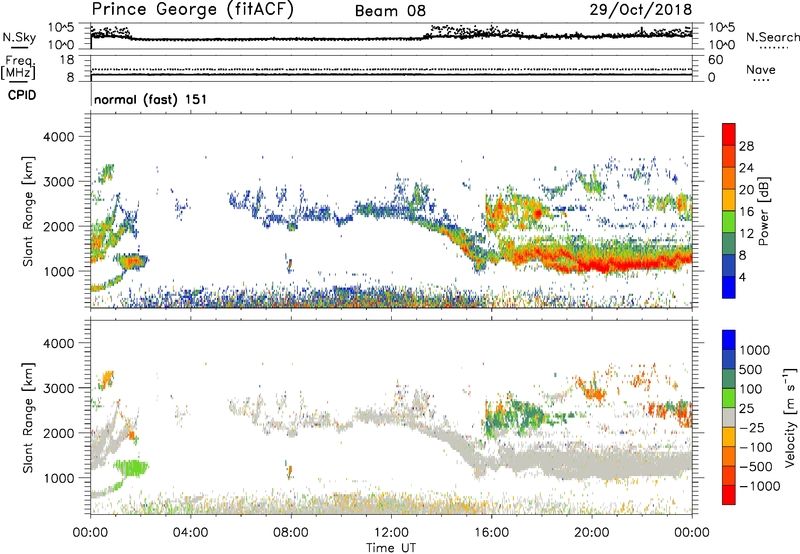Image resolution: width=800 pixels, height=554 pixels.
Task: Click the -25 label on Velocity colorbar
Action: (x=752, y=428)
